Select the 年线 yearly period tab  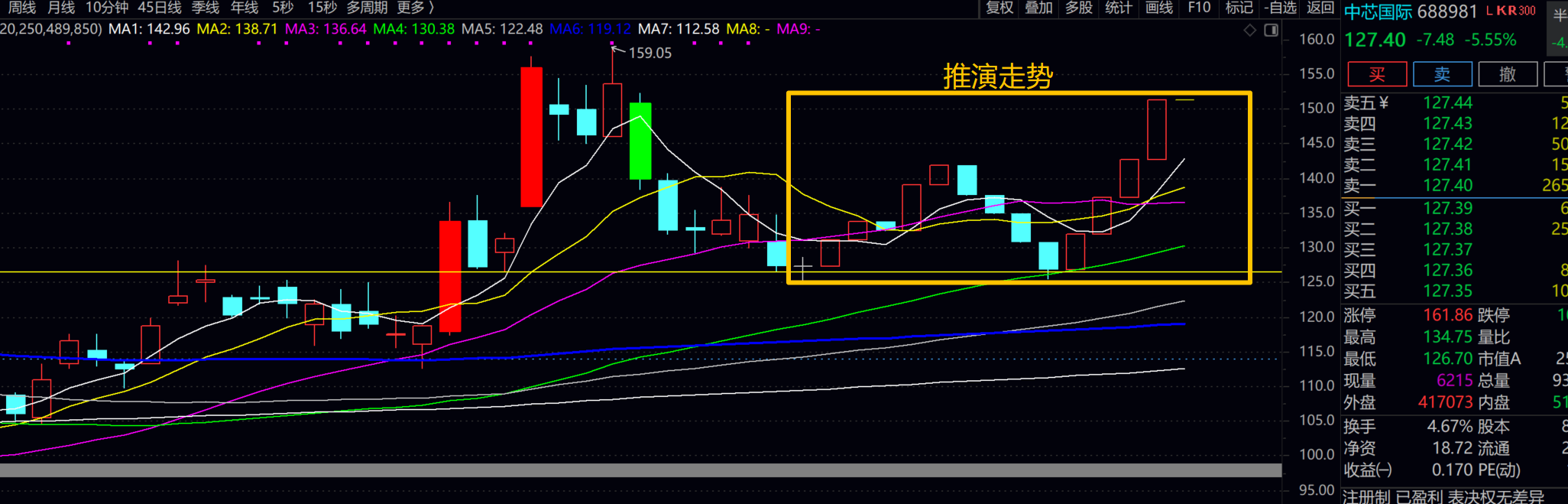(245, 8)
